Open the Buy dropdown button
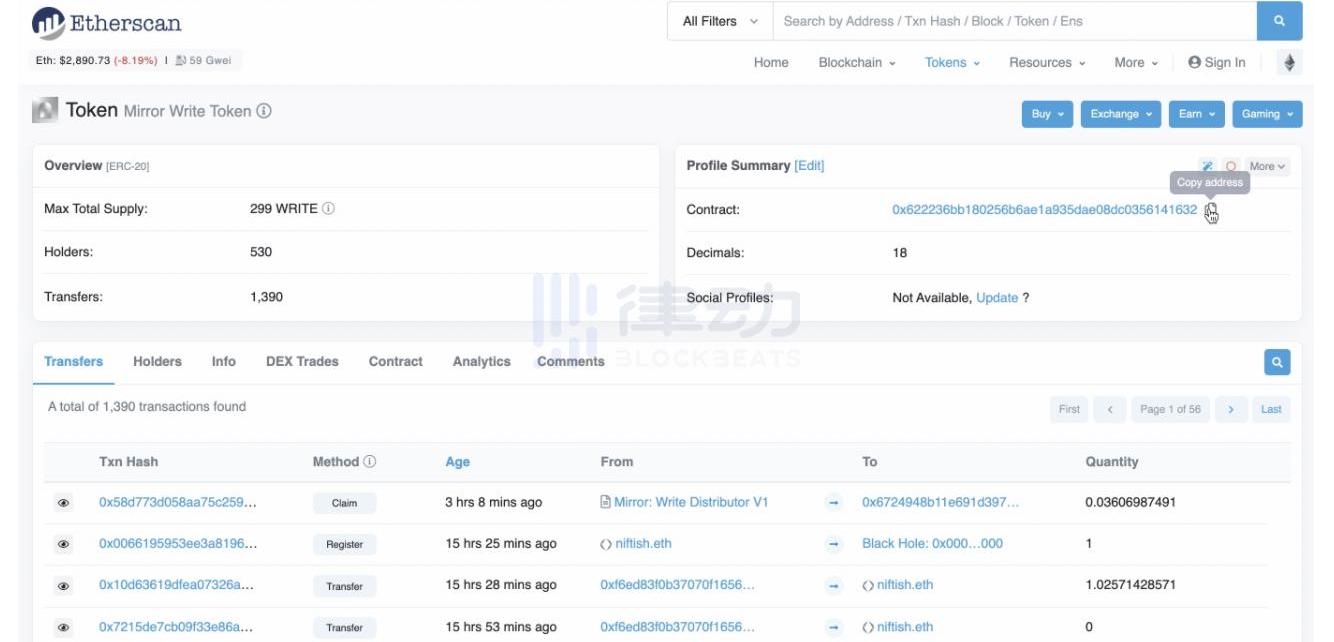The image size is (1334, 642). (x=1047, y=114)
